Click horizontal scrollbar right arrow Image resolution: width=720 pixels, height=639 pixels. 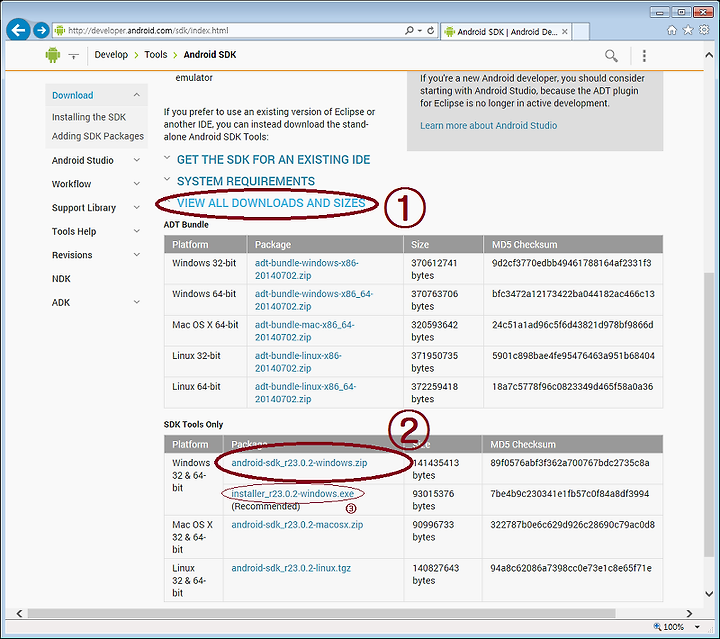pyautogui.click(x=689, y=613)
